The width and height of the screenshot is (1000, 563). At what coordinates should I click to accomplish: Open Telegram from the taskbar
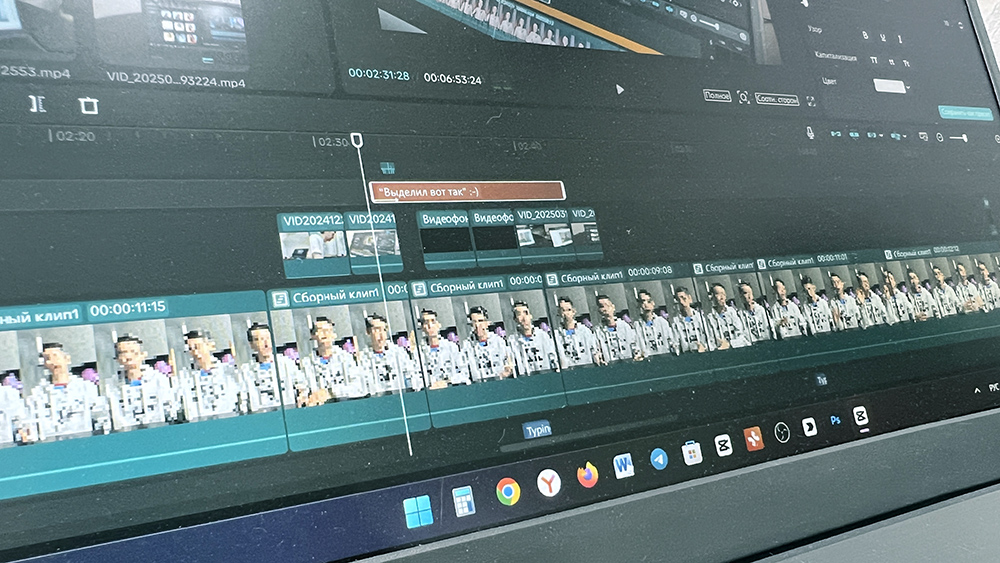[658, 458]
